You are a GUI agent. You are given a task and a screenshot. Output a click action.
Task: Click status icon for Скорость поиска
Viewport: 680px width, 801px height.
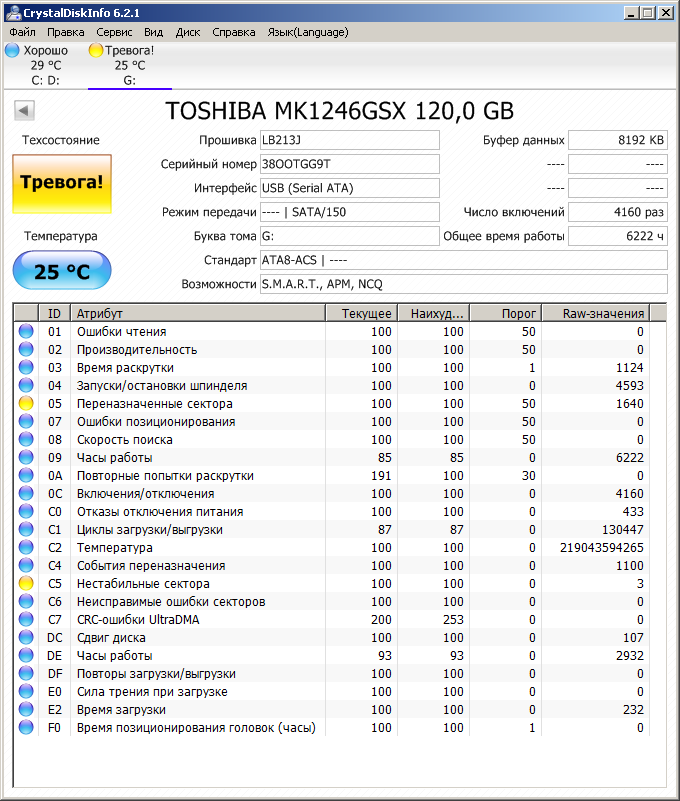[x=26, y=439]
